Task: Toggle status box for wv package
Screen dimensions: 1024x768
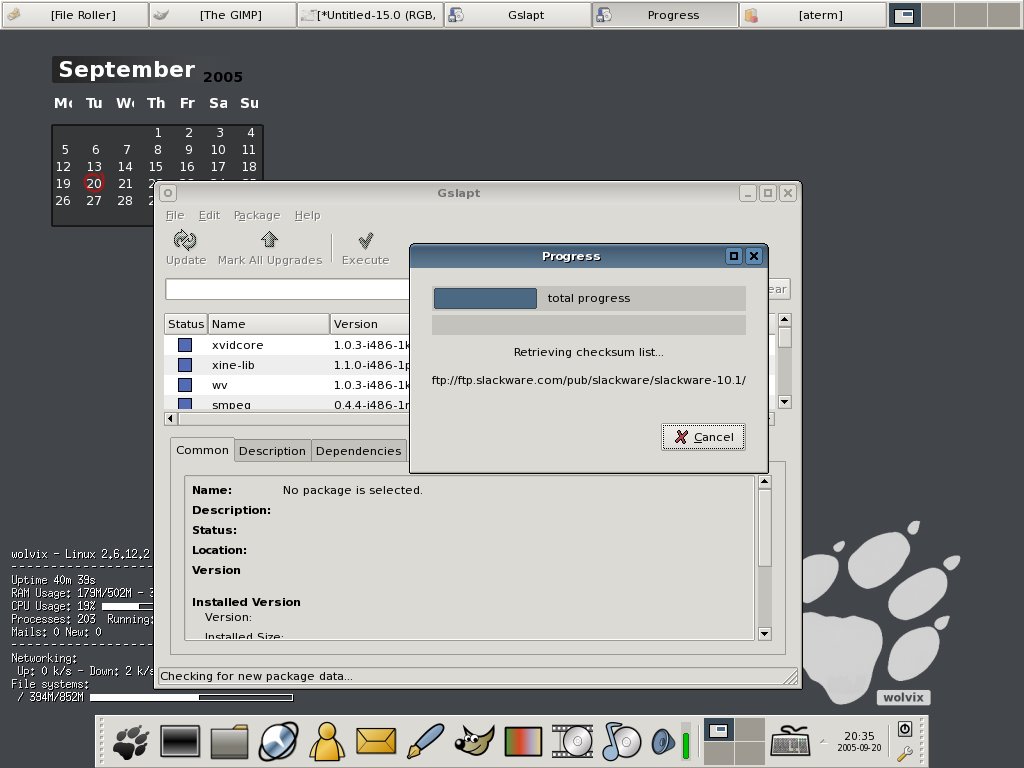Action: pyautogui.click(x=185, y=385)
